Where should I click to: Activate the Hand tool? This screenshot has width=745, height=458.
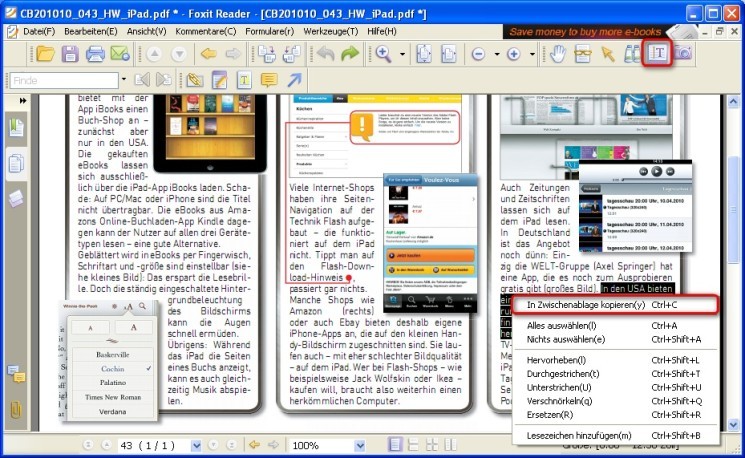pos(558,54)
